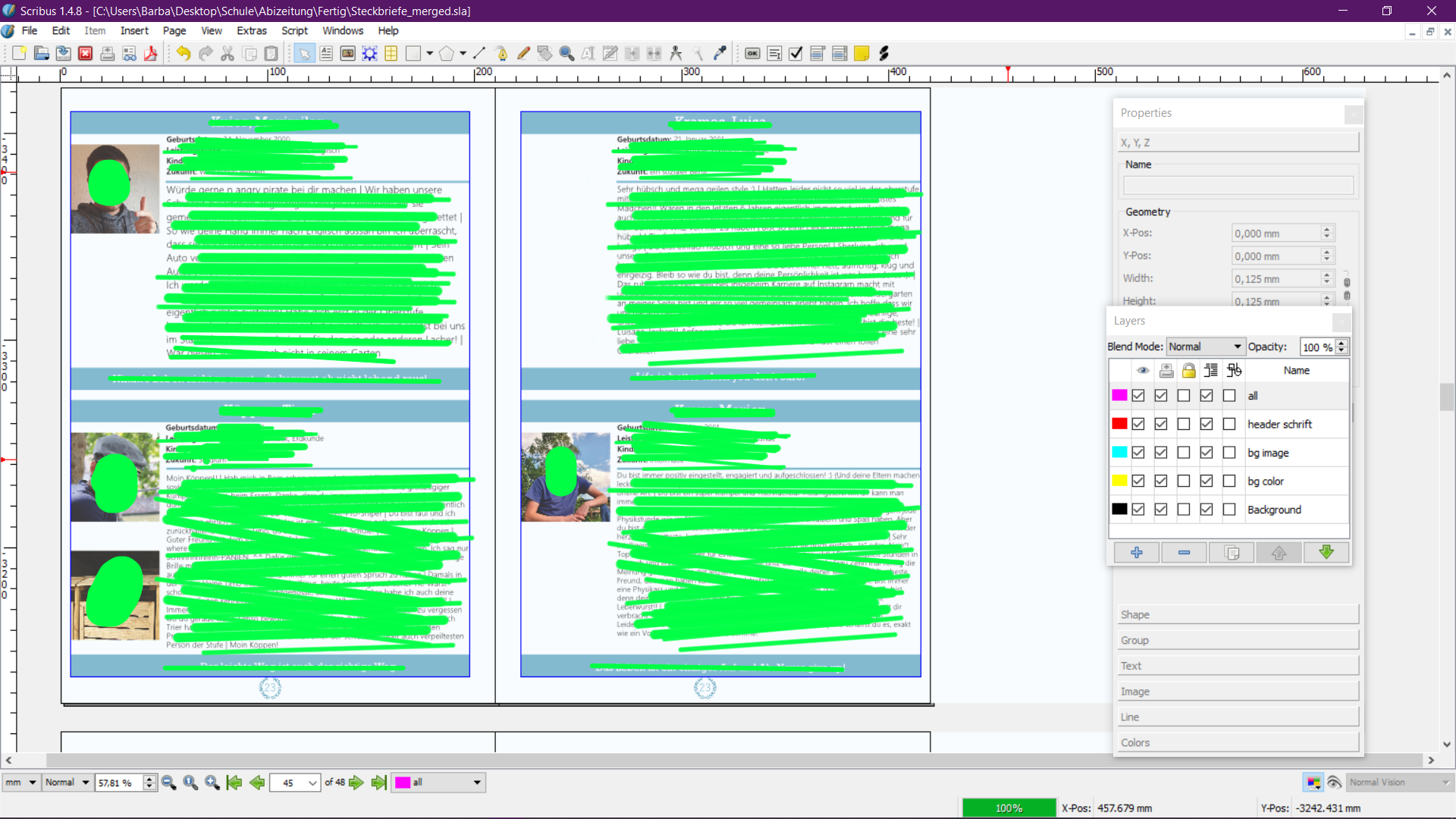Click the Undo arrow icon

pyautogui.click(x=184, y=53)
